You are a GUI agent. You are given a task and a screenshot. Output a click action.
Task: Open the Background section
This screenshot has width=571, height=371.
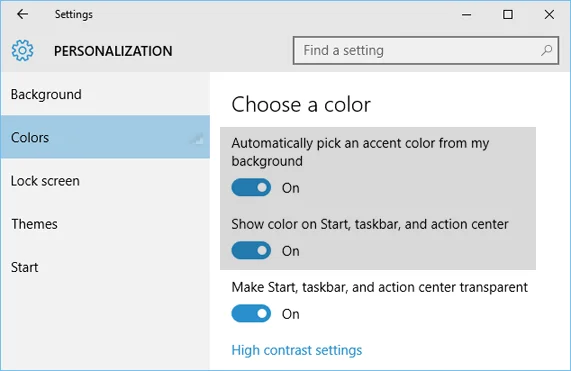click(x=105, y=94)
